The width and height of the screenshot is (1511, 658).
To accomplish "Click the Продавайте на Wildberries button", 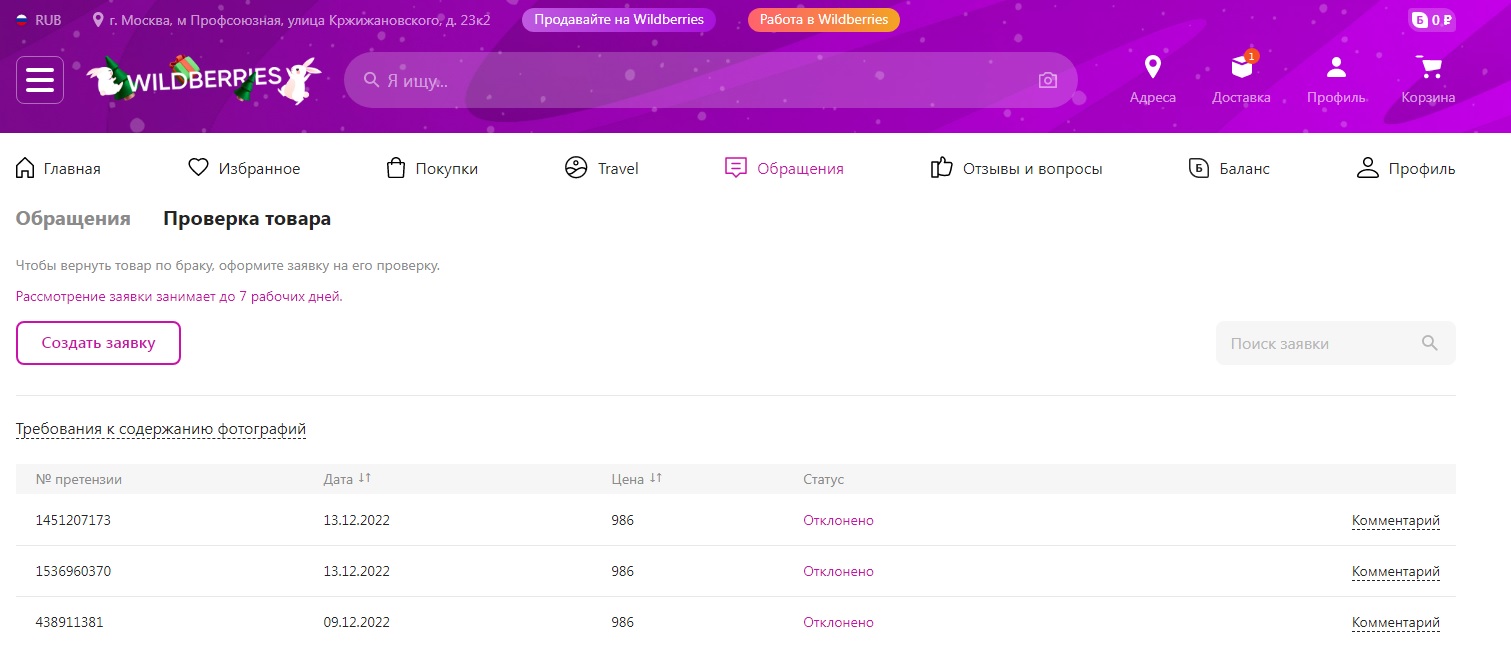I will [618, 20].
